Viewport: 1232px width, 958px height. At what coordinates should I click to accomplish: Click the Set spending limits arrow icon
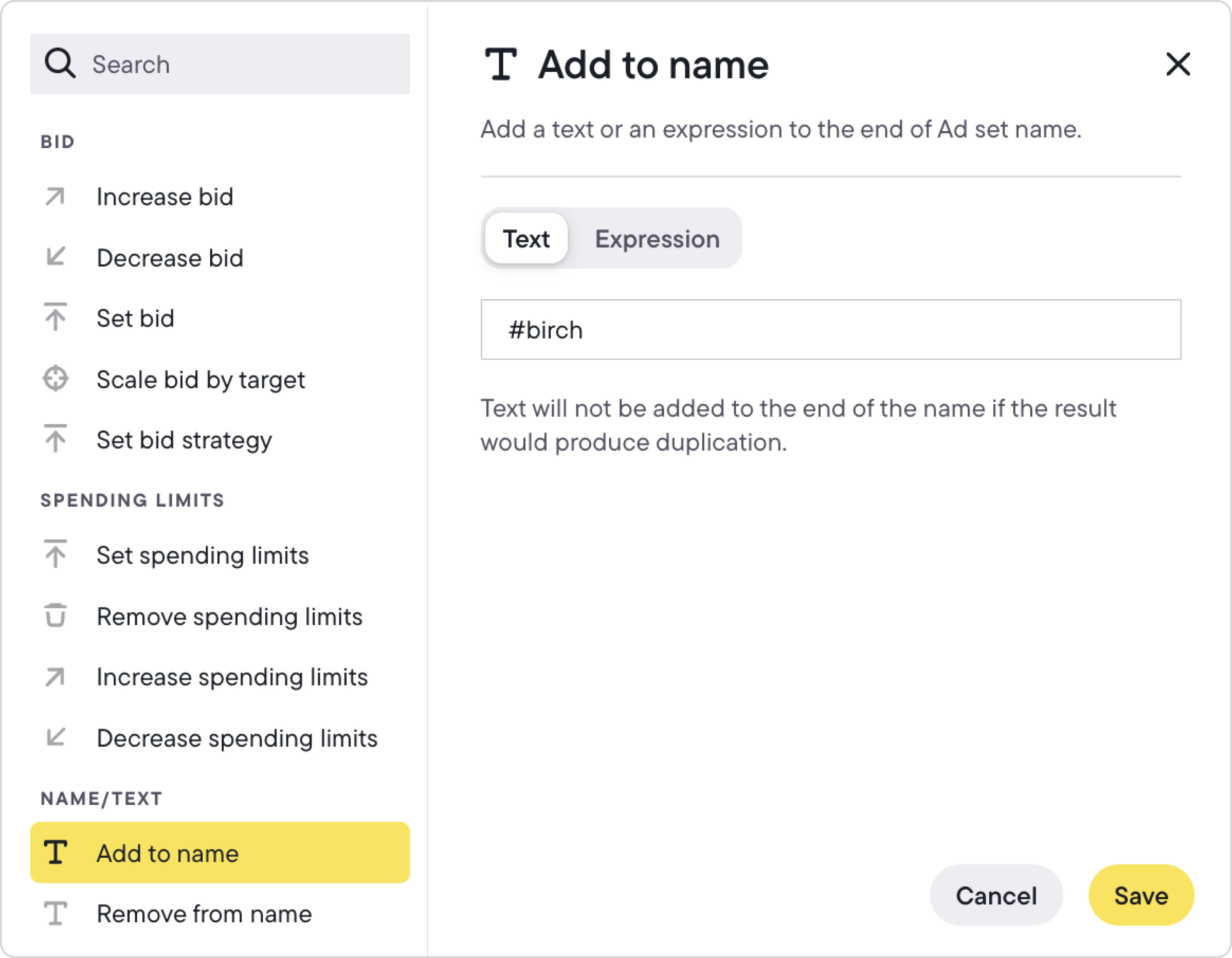[55, 554]
